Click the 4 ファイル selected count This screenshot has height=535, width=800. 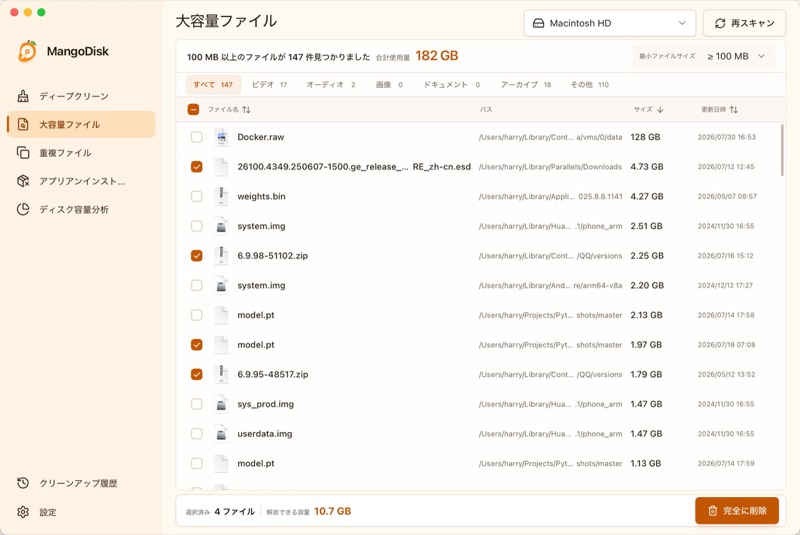click(x=235, y=512)
